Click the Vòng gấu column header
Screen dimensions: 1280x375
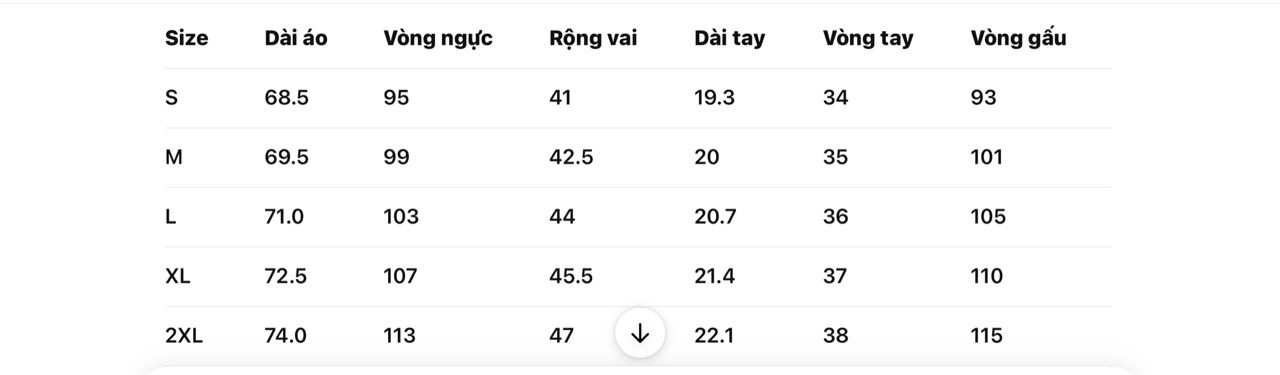(x=1018, y=39)
